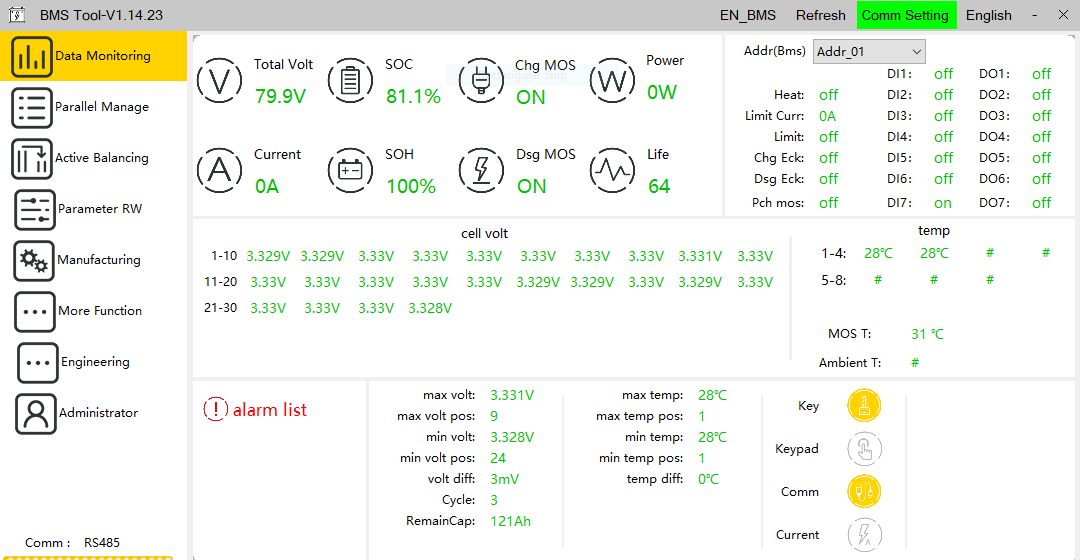Click the Ambient T # value
The image size is (1080, 560).
(915, 362)
